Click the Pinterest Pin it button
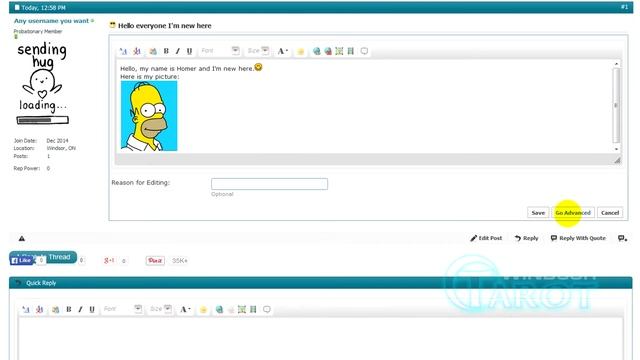640x360 pixels. [155, 260]
